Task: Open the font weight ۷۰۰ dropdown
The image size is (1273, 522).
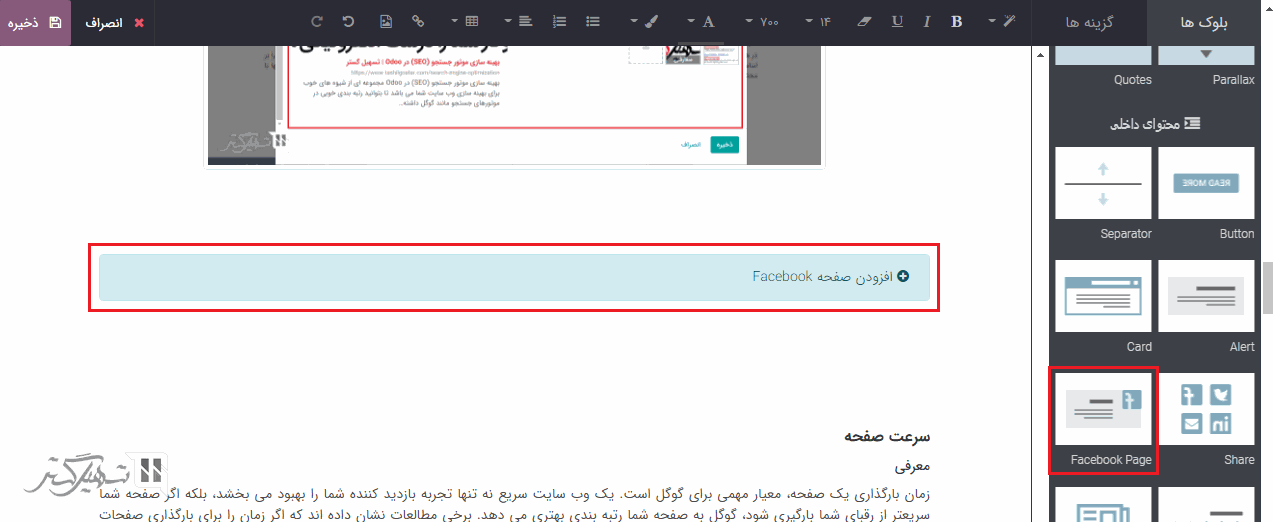Action: (x=763, y=21)
